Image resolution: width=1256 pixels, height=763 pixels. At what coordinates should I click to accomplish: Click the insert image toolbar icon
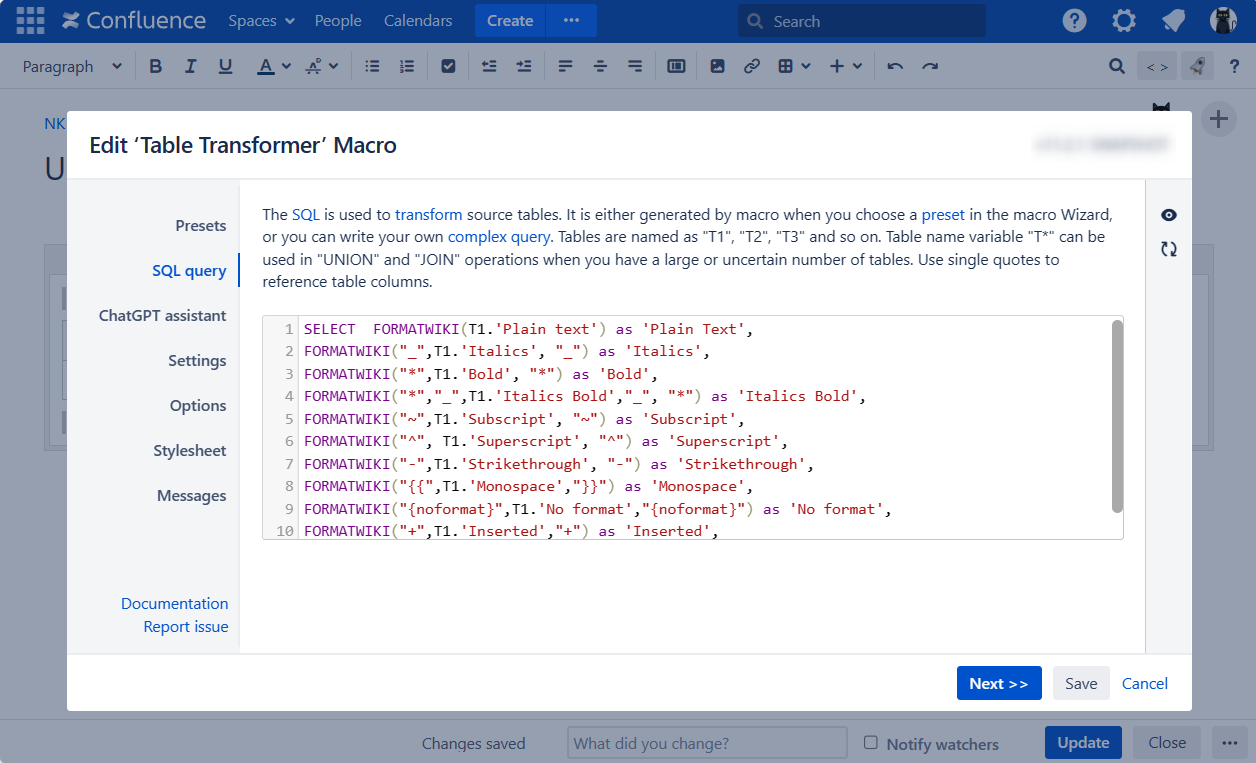tap(717, 66)
